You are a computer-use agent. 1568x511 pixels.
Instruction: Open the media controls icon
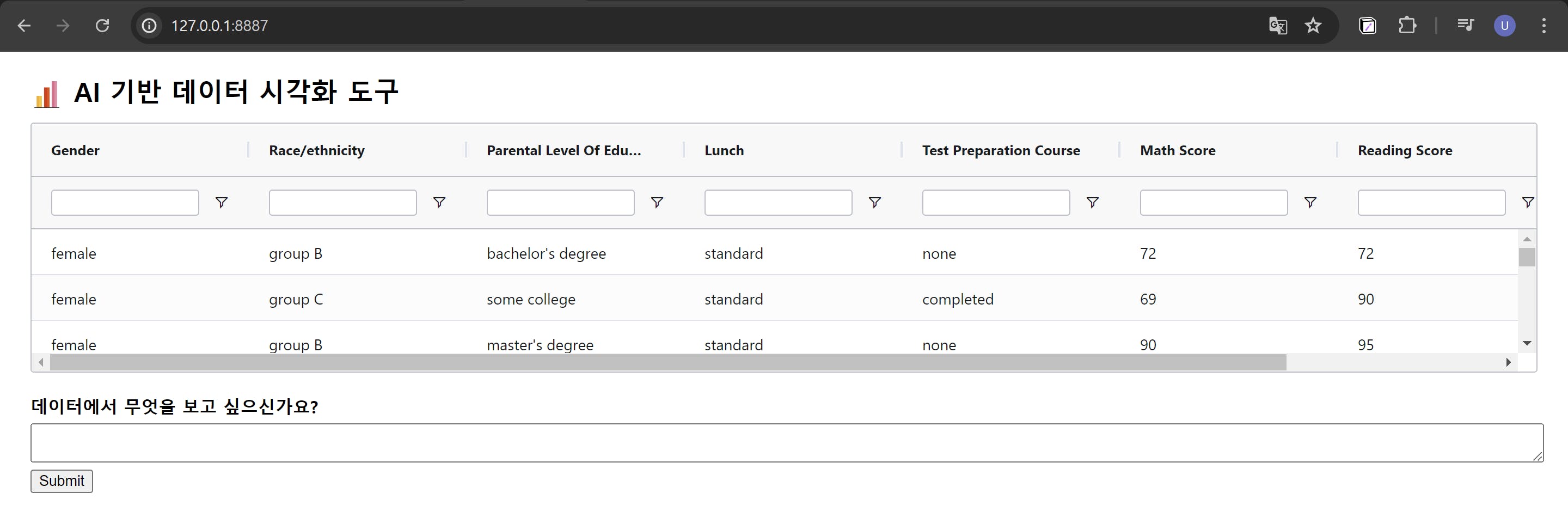[x=1465, y=26]
